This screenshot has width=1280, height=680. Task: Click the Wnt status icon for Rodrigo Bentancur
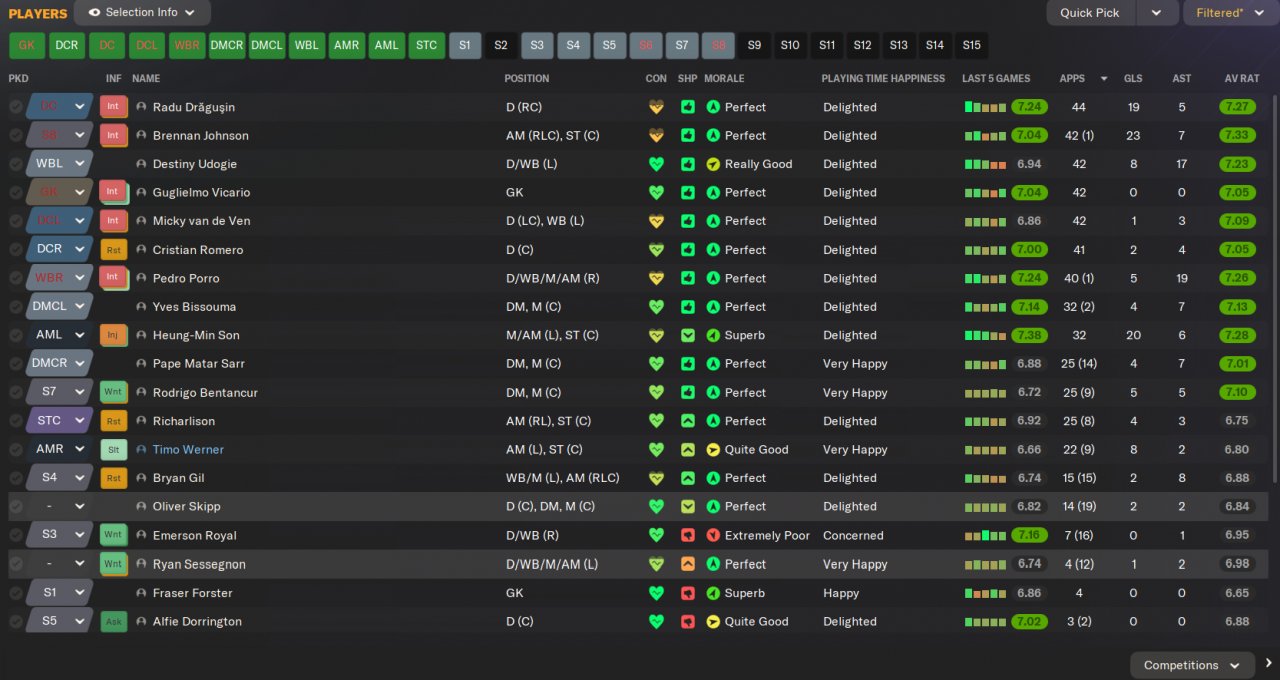click(x=113, y=393)
